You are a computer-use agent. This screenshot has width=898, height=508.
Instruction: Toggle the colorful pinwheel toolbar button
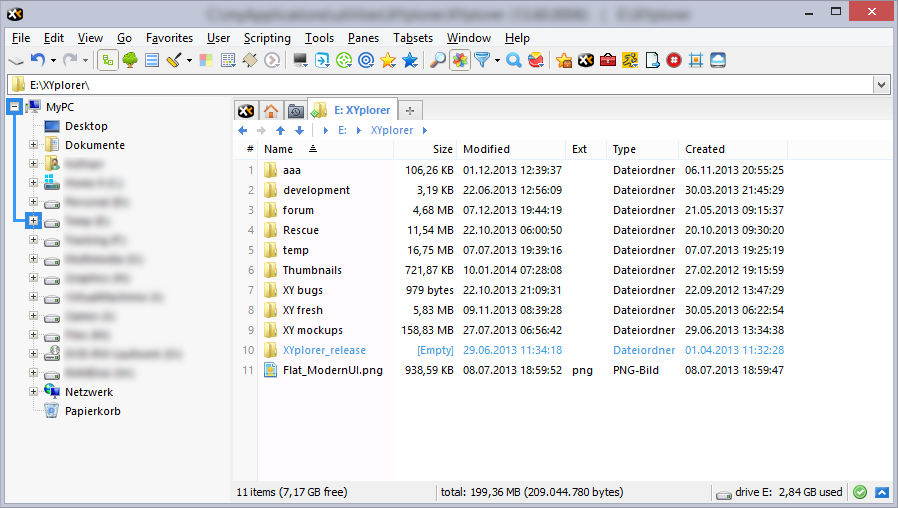click(459, 60)
